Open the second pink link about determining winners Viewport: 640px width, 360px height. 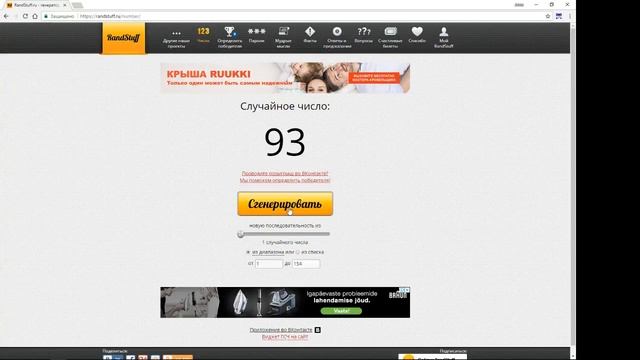285,180
